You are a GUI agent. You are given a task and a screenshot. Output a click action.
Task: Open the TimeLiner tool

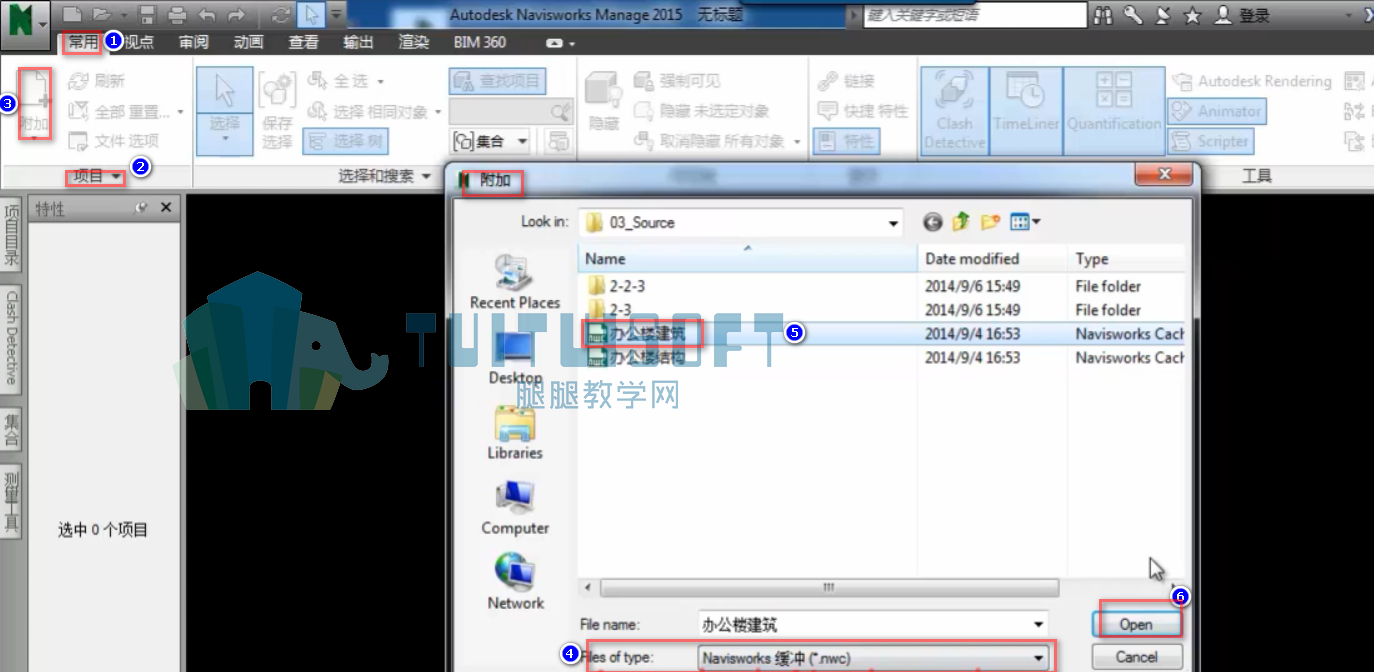click(x=1025, y=110)
